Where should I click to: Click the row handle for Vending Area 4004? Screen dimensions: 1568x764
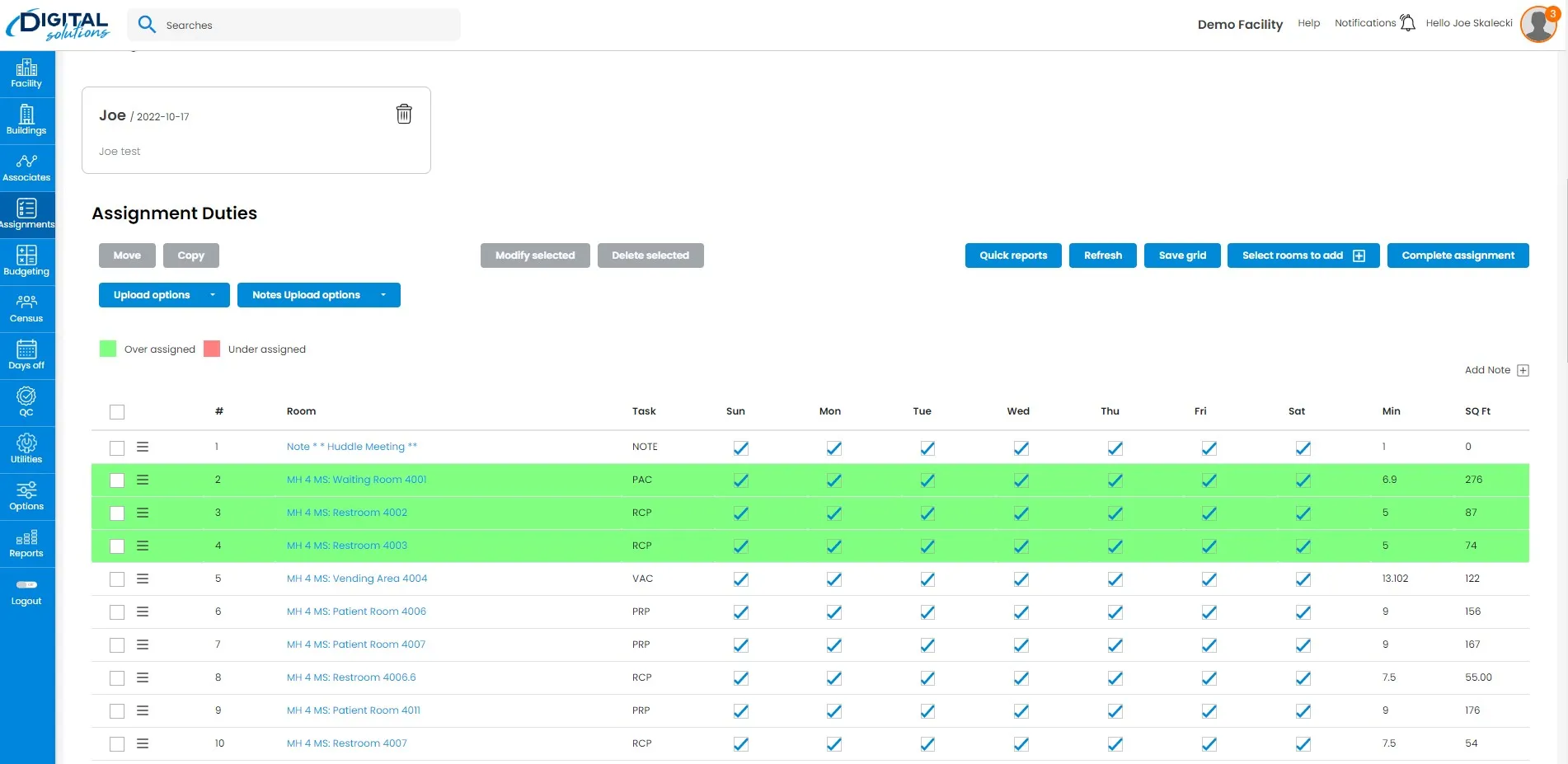point(143,579)
